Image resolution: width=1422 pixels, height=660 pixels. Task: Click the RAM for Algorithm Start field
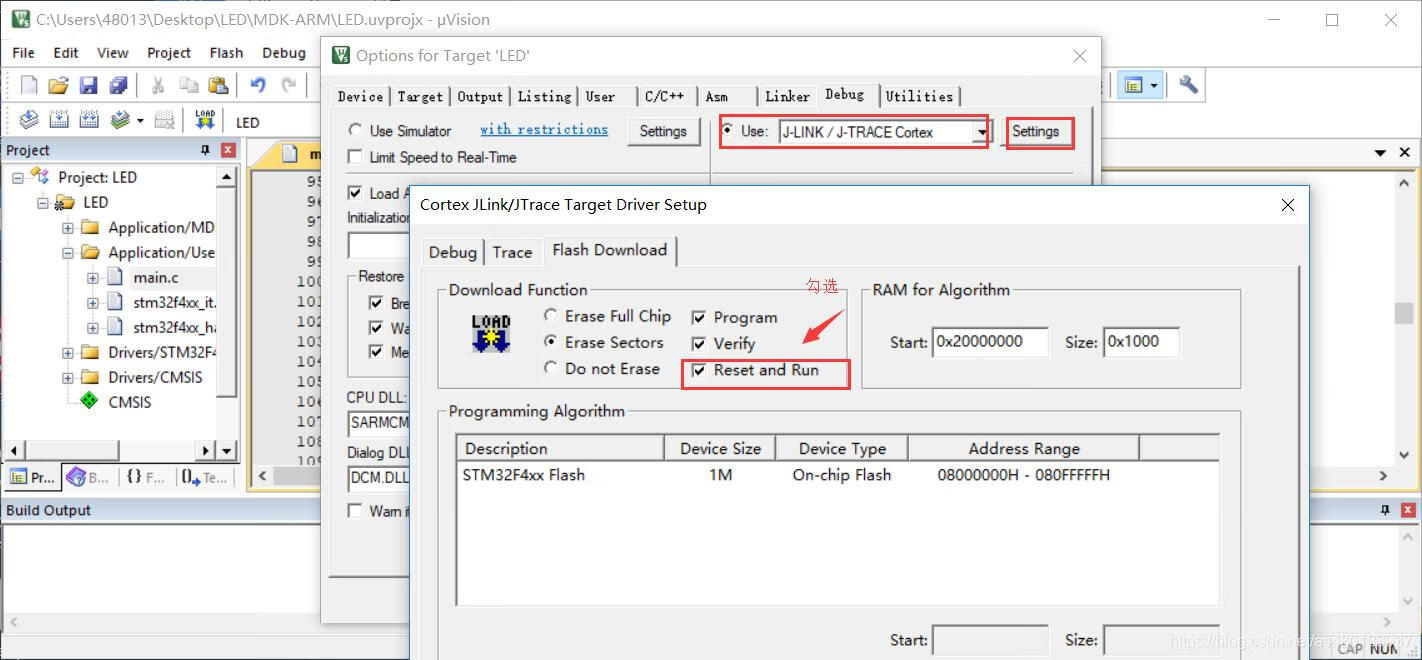point(989,342)
